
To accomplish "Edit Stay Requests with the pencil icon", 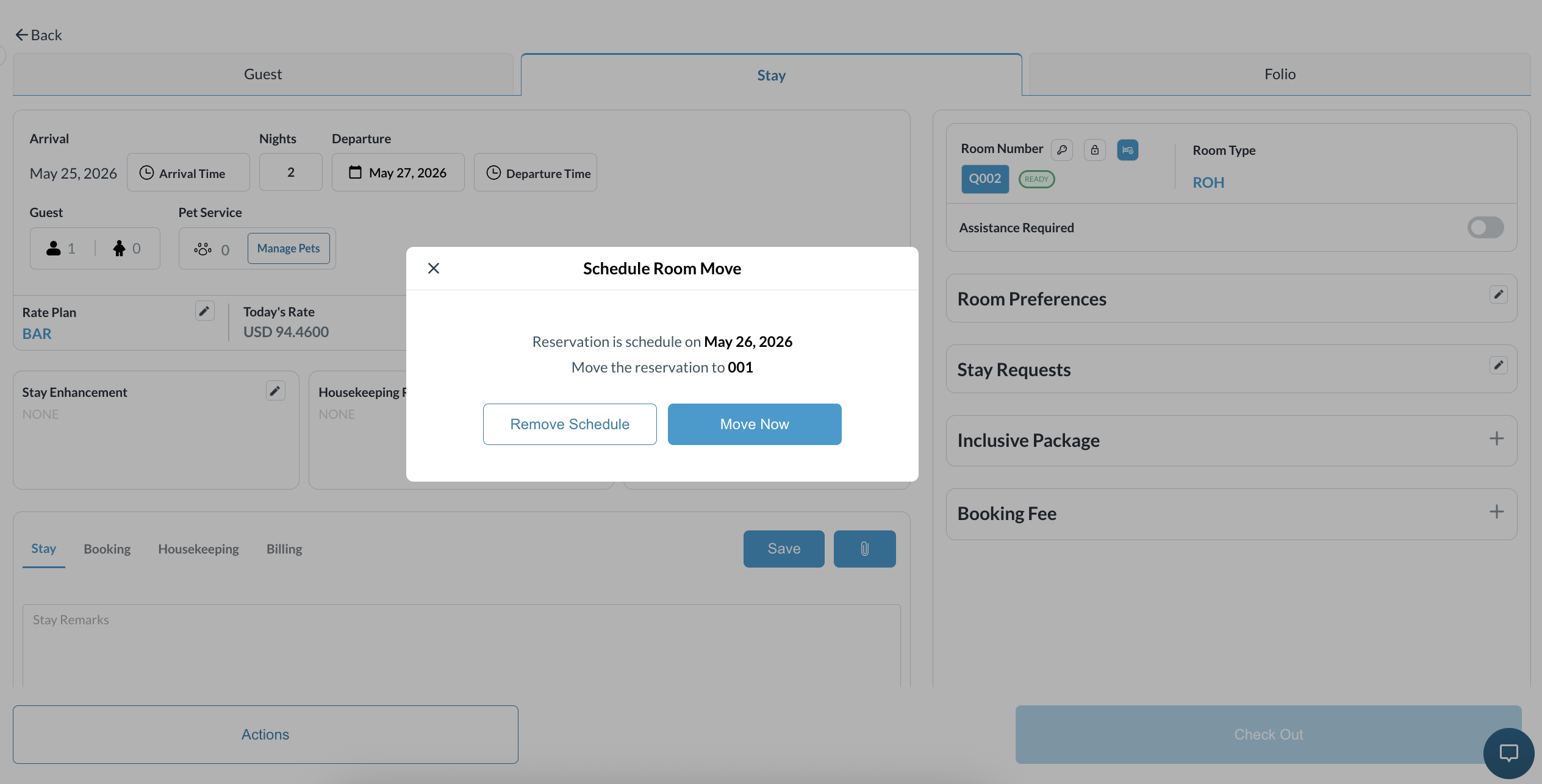I will (x=1499, y=365).
